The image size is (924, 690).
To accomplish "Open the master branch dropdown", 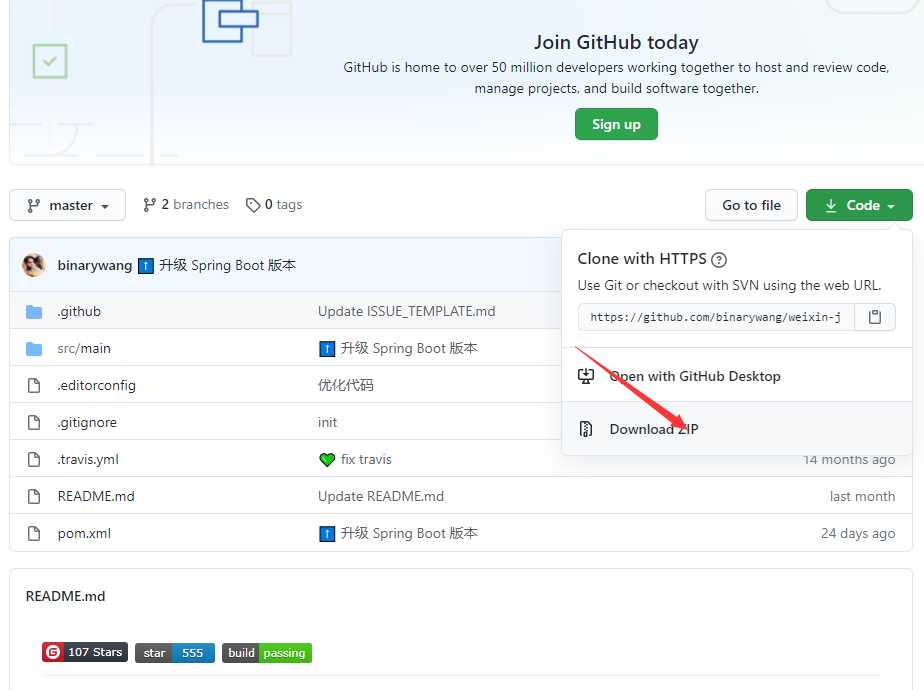I will pos(68,205).
